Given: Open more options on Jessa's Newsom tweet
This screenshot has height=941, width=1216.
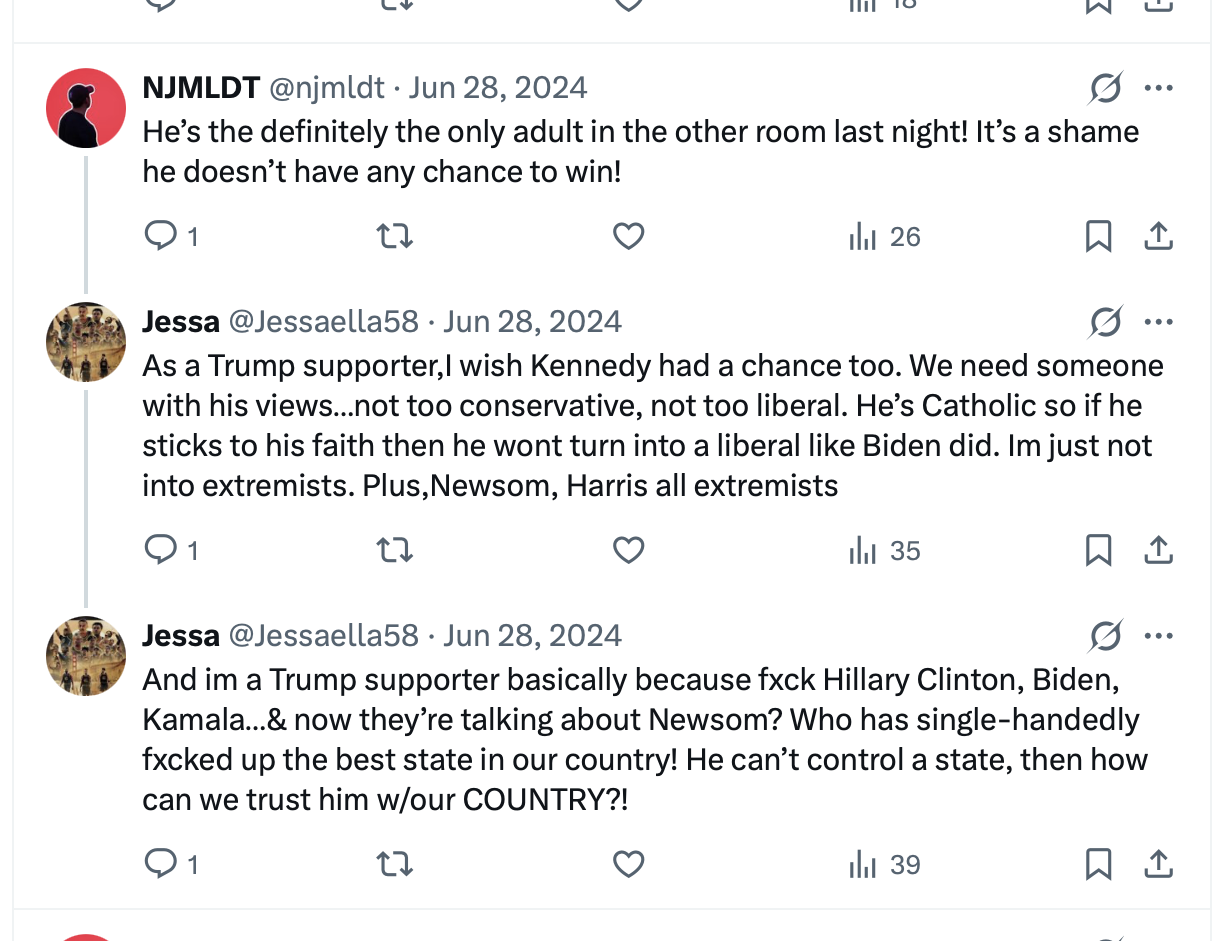Looking at the screenshot, I should (1158, 636).
